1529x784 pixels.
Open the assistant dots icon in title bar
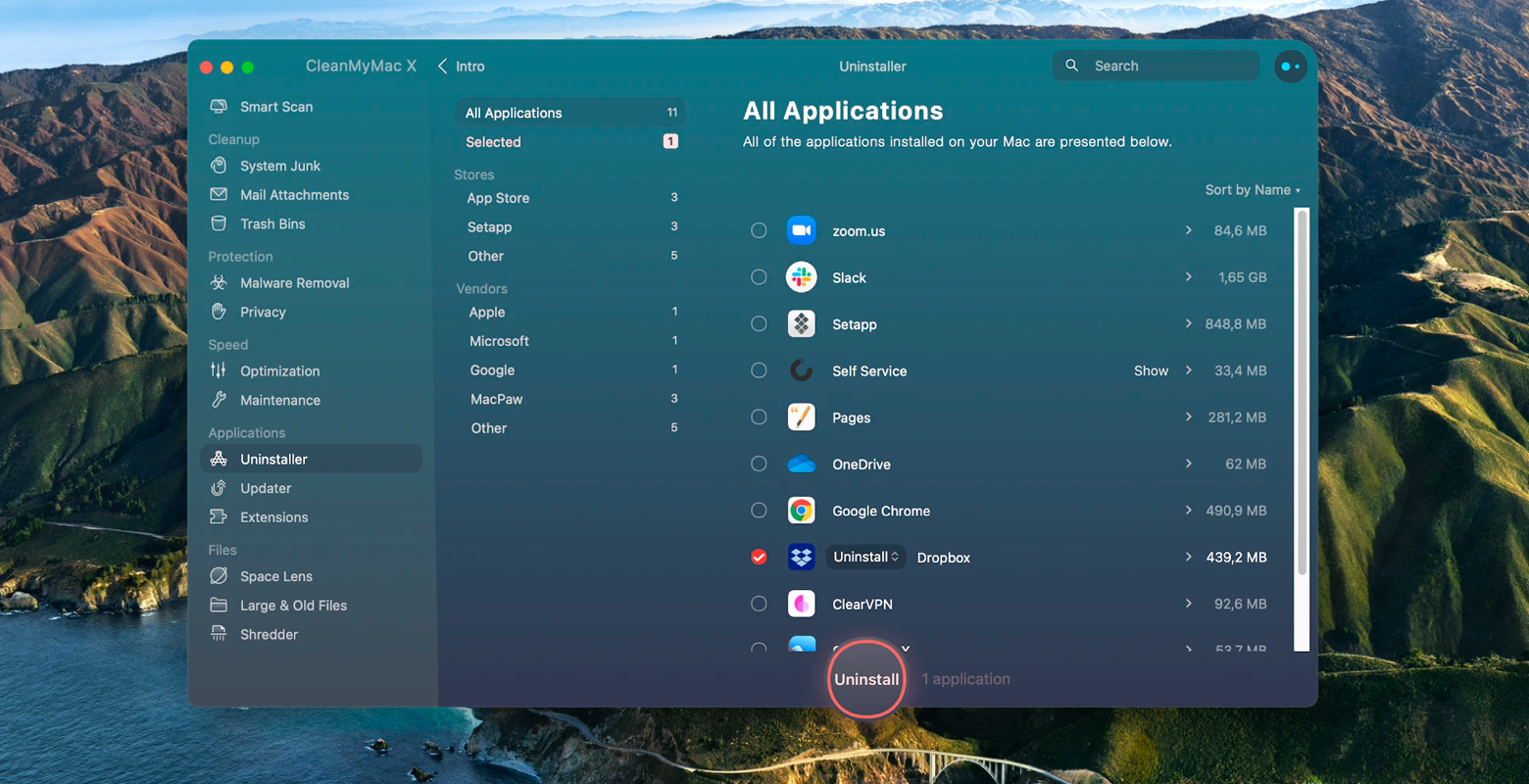pyautogui.click(x=1290, y=67)
